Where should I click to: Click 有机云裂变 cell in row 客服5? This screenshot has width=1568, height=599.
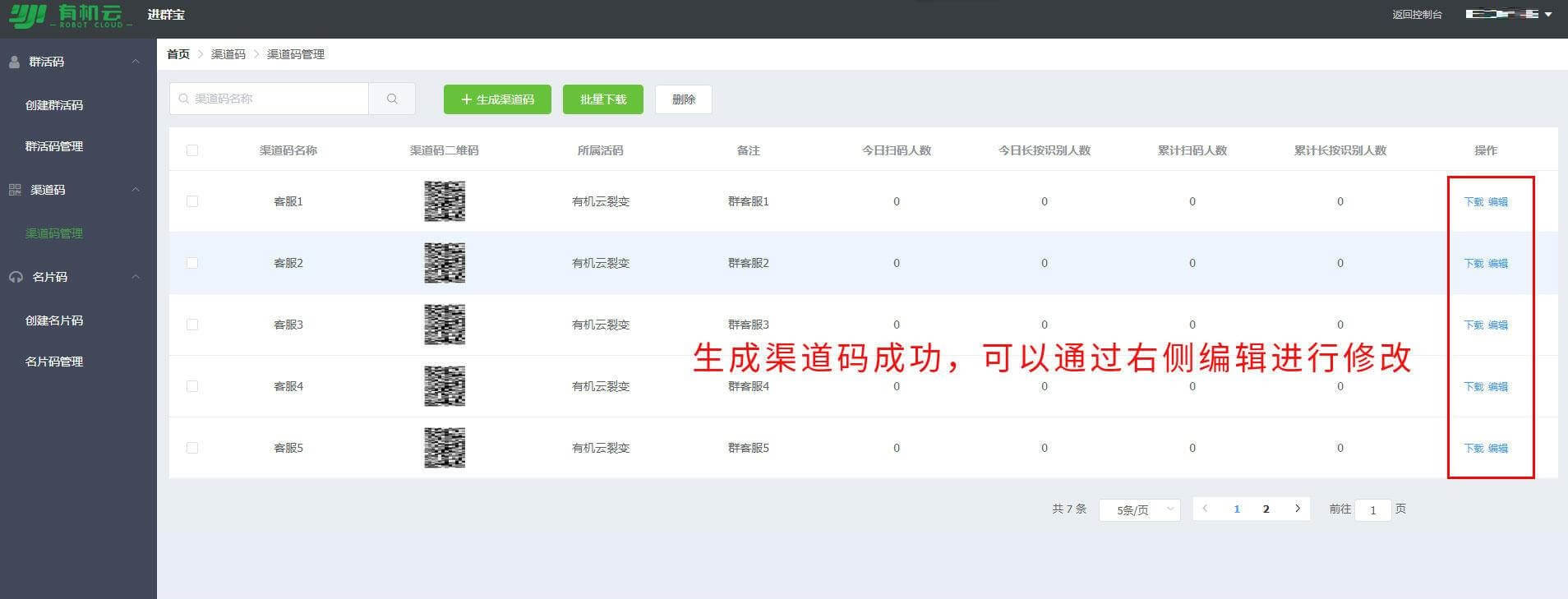(x=601, y=448)
